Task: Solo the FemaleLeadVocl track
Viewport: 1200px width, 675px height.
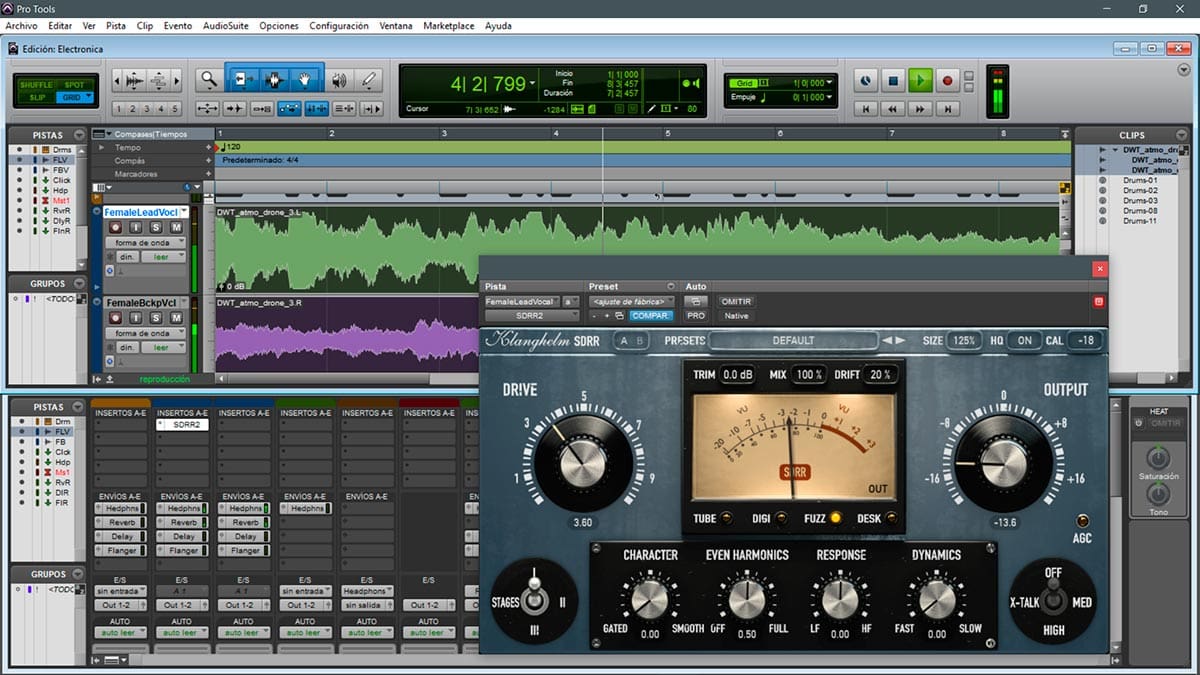Action: [x=156, y=228]
